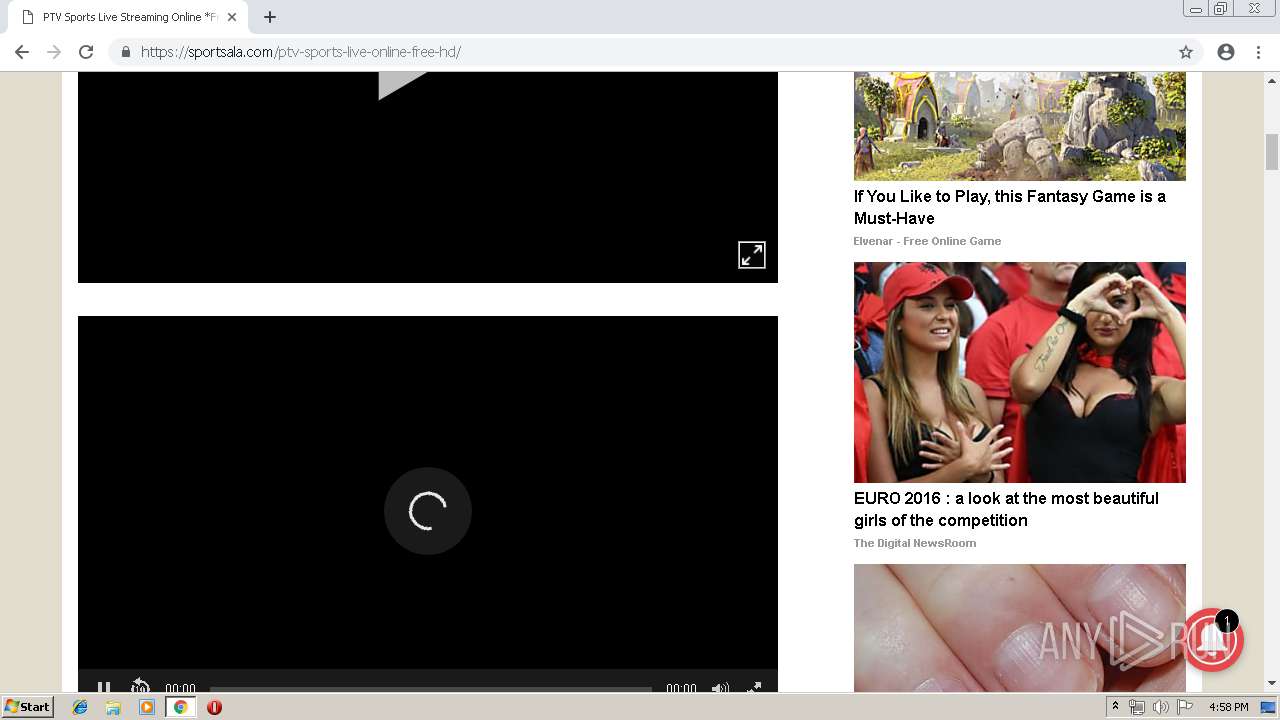Click the Show desktop button
The width and height of the screenshot is (1280, 720).
(1268, 707)
